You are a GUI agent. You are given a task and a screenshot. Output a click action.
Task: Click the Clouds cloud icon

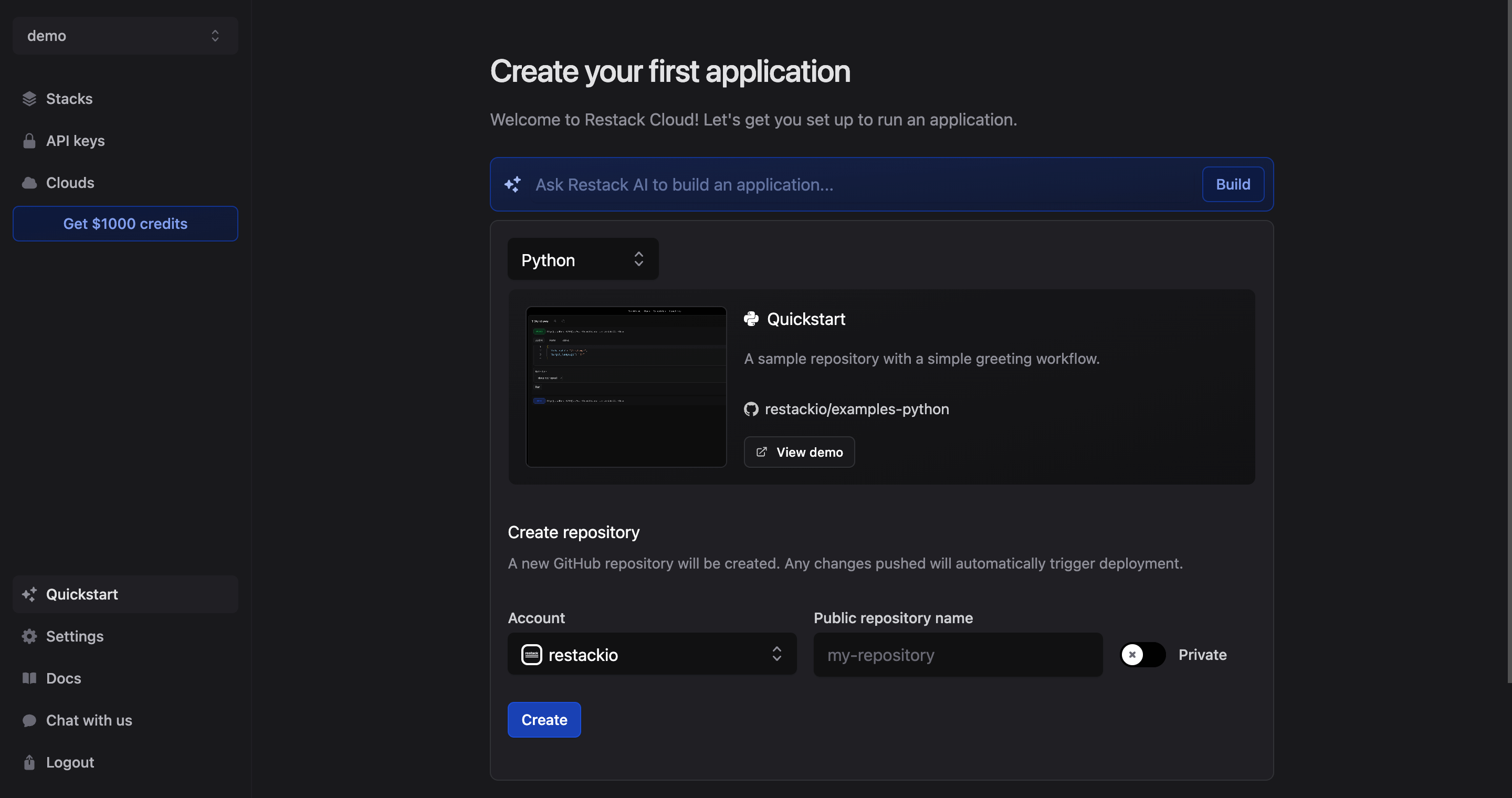coord(29,183)
